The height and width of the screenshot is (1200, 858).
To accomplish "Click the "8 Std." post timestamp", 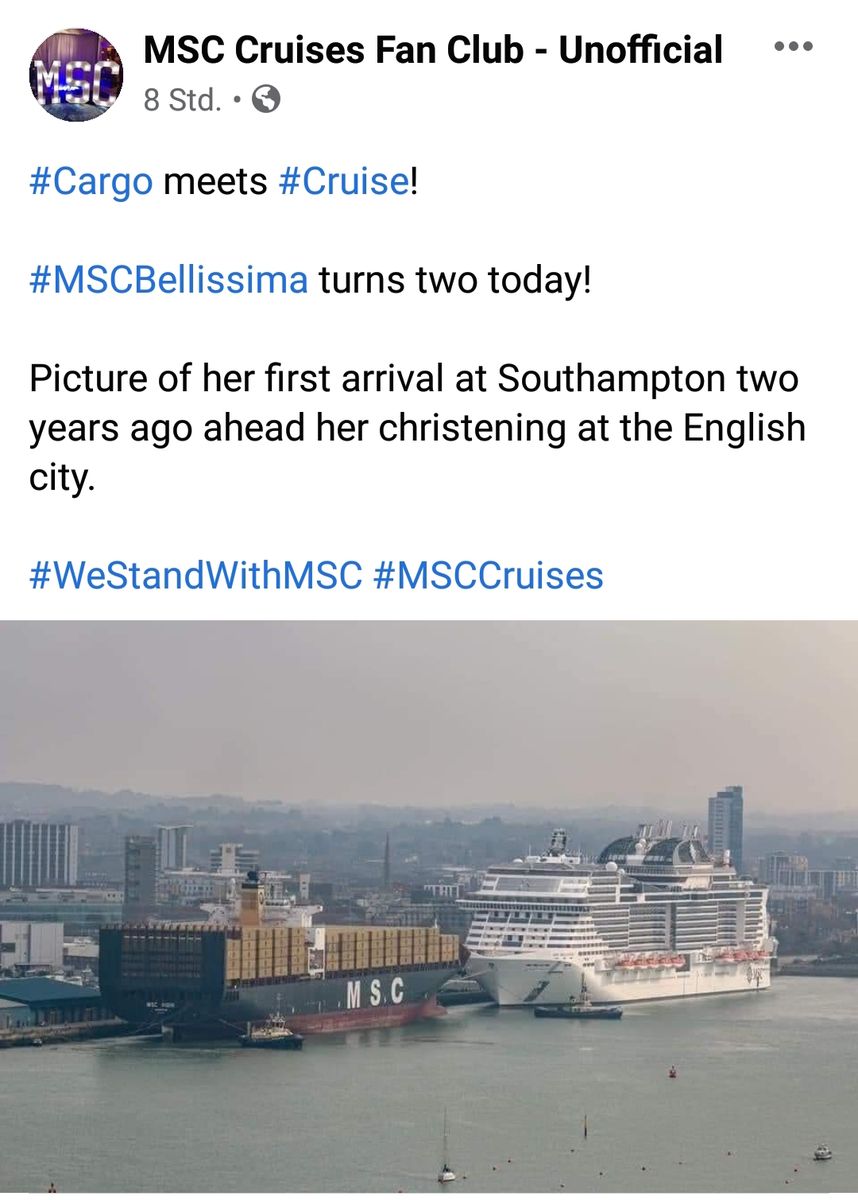I will (x=182, y=100).
